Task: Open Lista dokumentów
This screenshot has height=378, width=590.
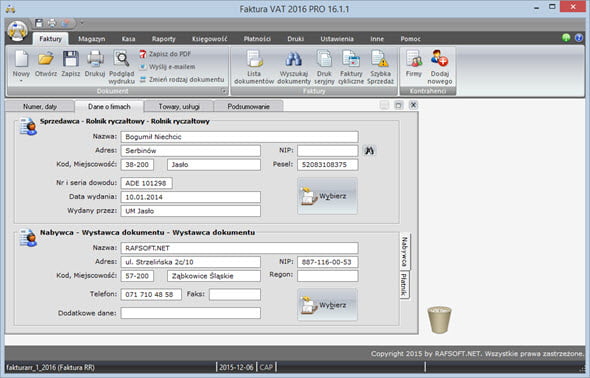Action: 254,67
